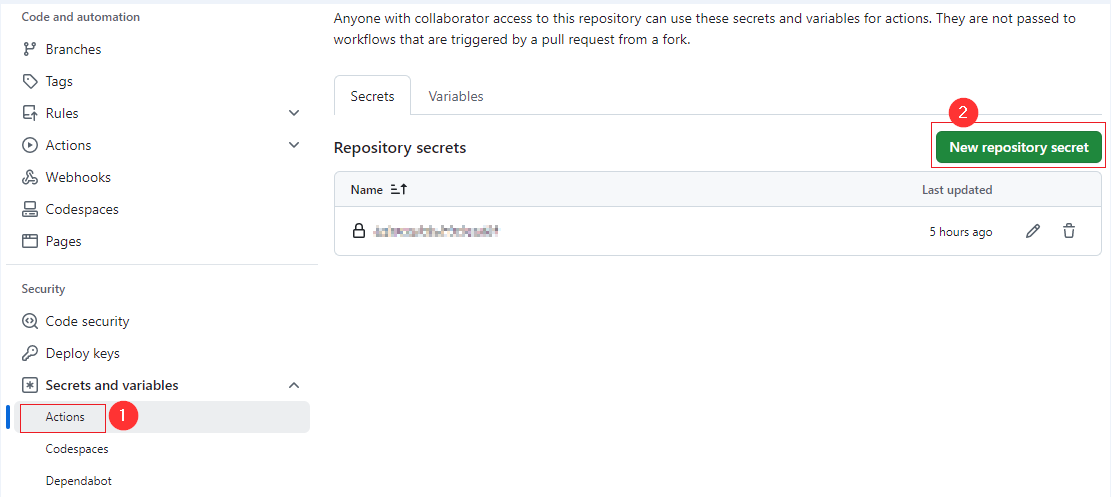Viewport: 1111px width, 497px height.
Task: Click the New repository secret button
Action: pyautogui.click(x=1018, y=147)
